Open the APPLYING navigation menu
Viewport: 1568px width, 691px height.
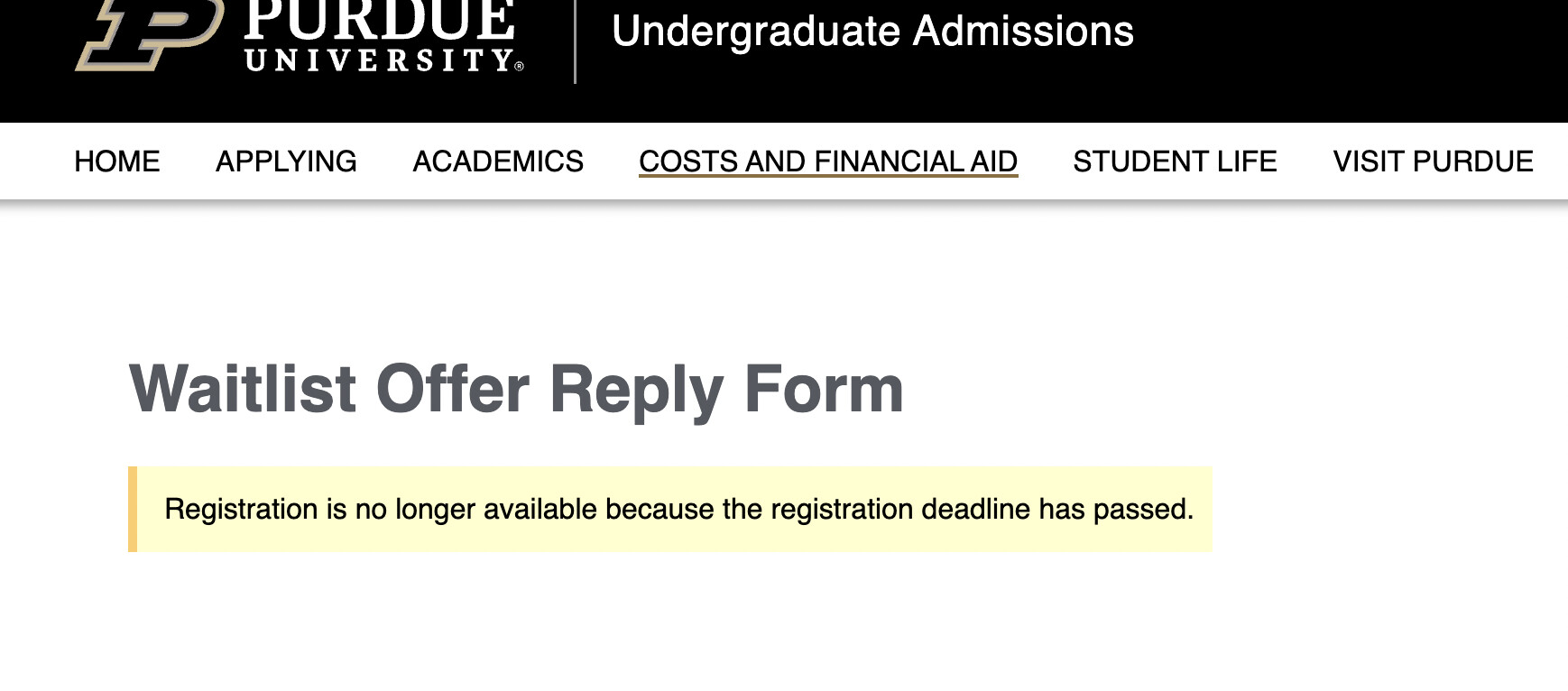(x=286, y=161)
